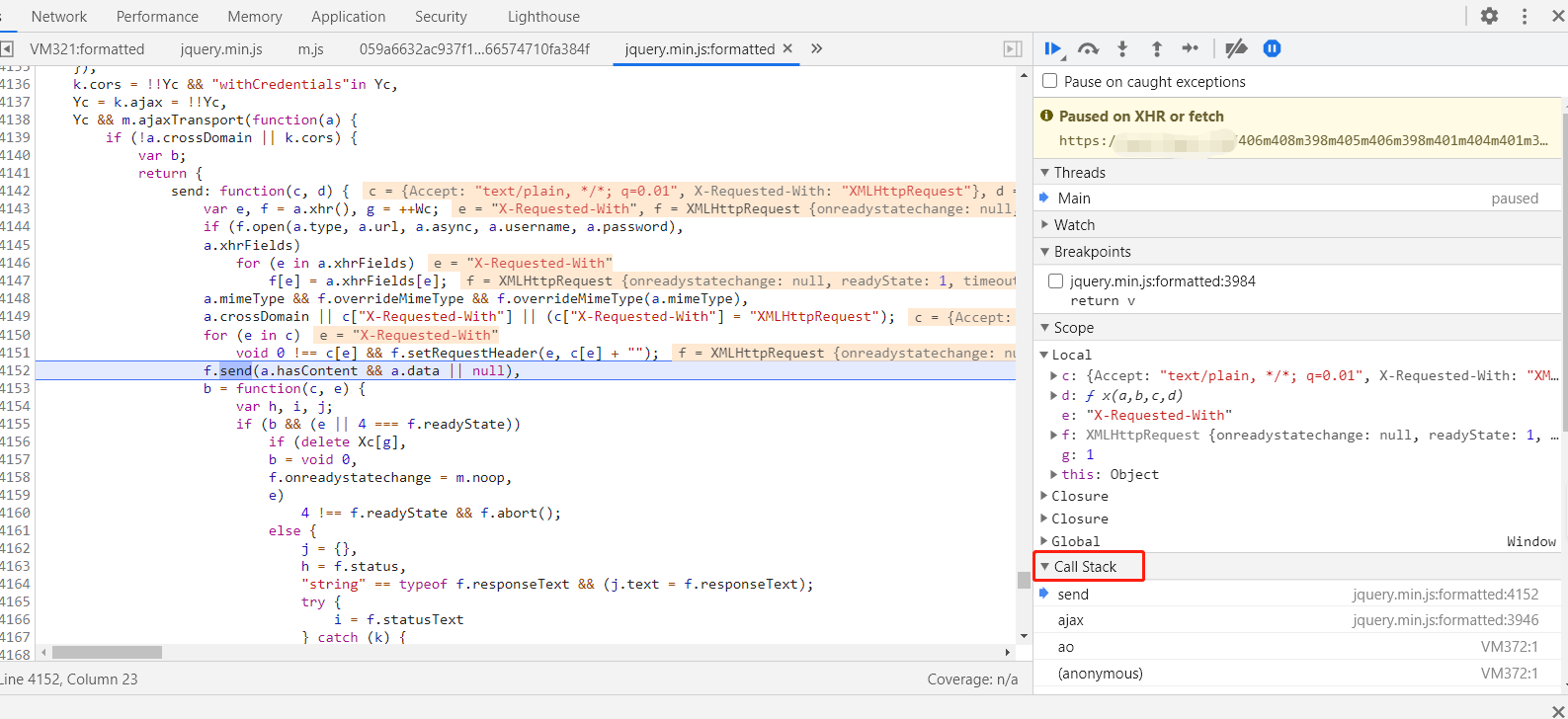Click the local variable g value
Viewport: 1568px width, 719px height.
1090,454
